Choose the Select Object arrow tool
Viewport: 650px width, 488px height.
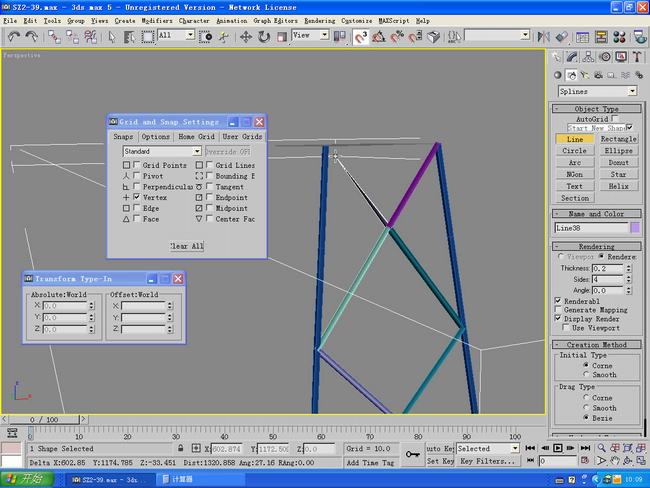[x=111, y=37]
